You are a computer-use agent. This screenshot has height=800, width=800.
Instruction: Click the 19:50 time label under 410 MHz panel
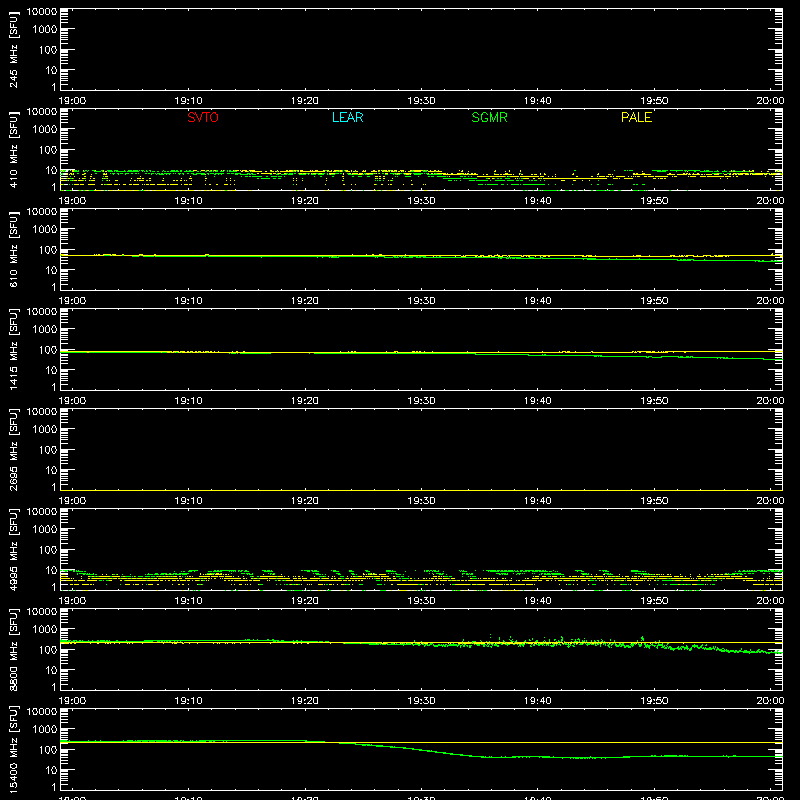click(654, 201)
